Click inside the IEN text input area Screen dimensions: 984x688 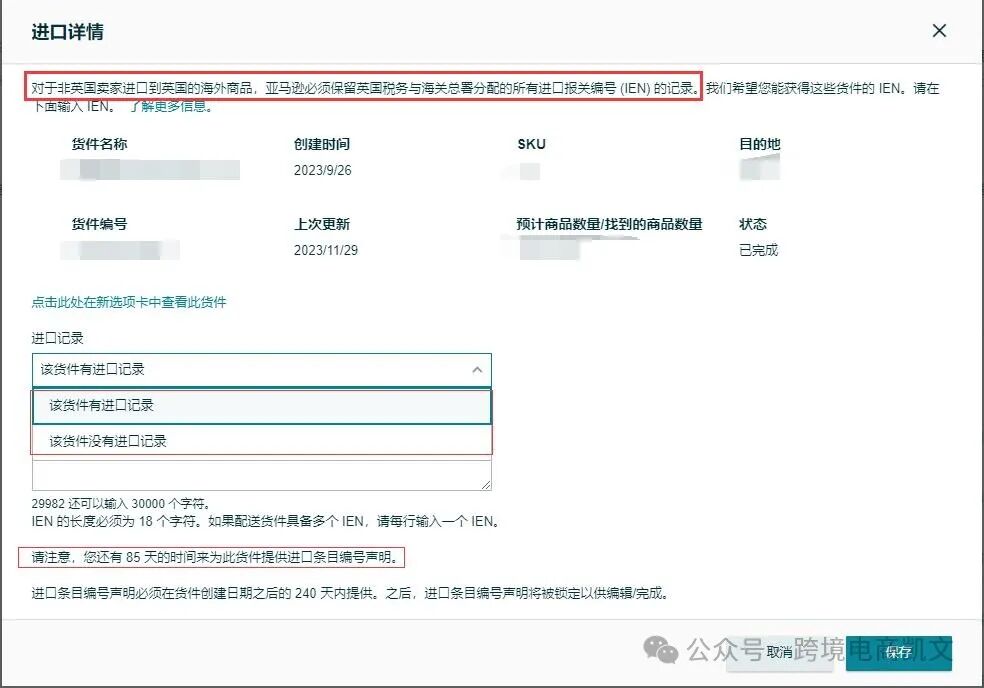[260, 472]
